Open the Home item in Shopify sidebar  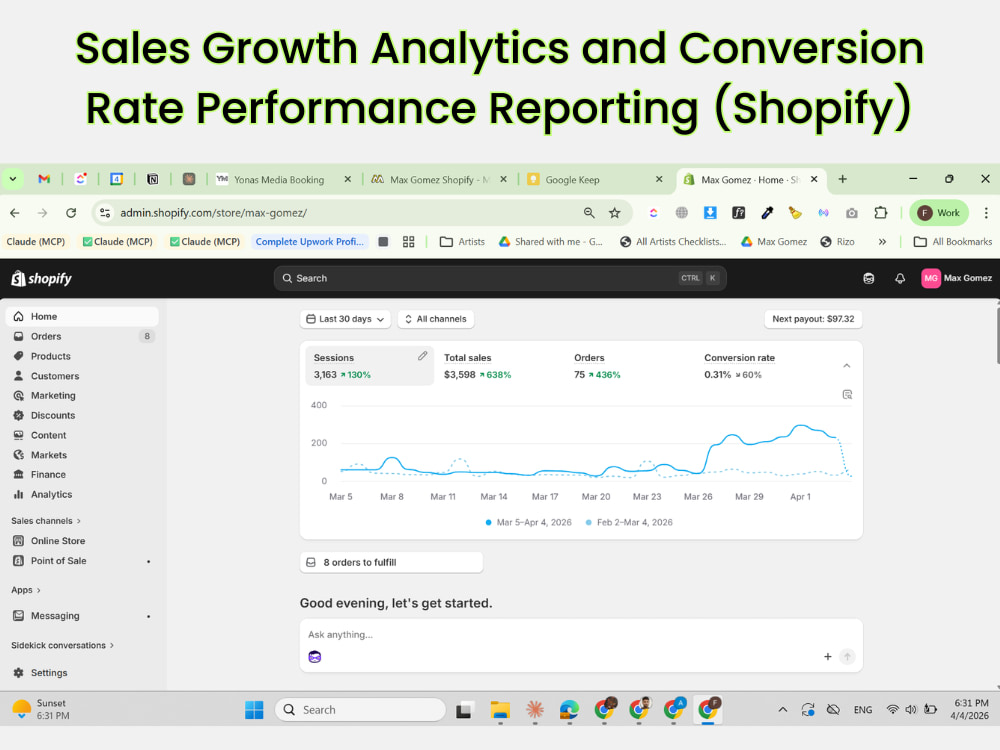click(82, 316)
